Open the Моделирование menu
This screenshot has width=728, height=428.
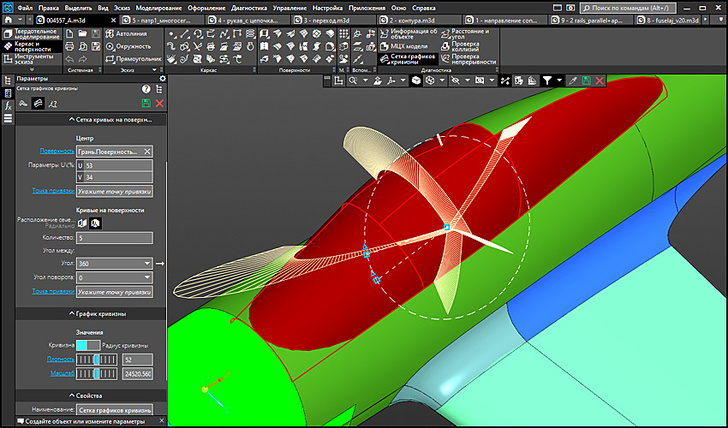159,8
